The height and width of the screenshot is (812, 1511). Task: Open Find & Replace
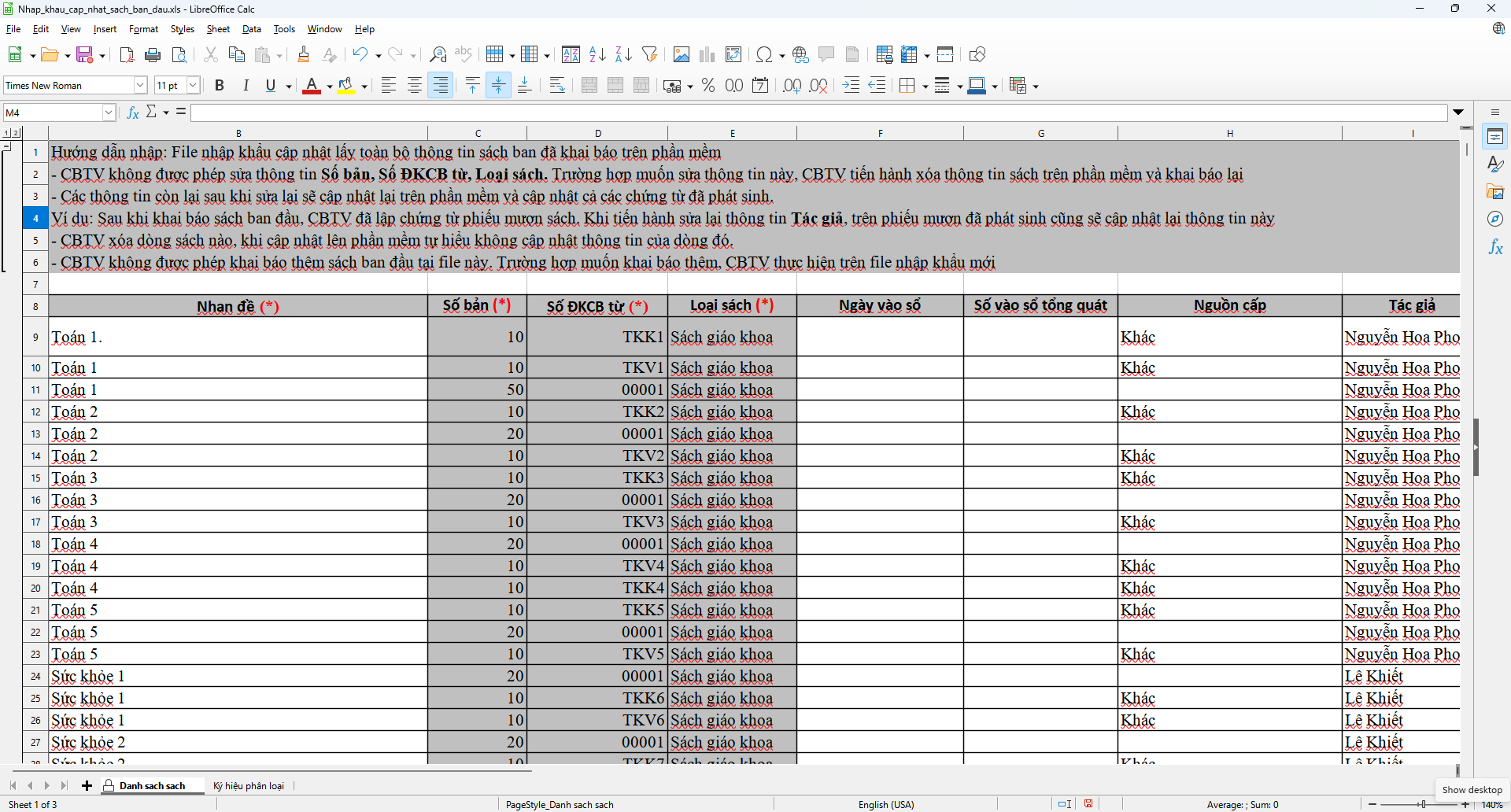click(x=438, y=54)
